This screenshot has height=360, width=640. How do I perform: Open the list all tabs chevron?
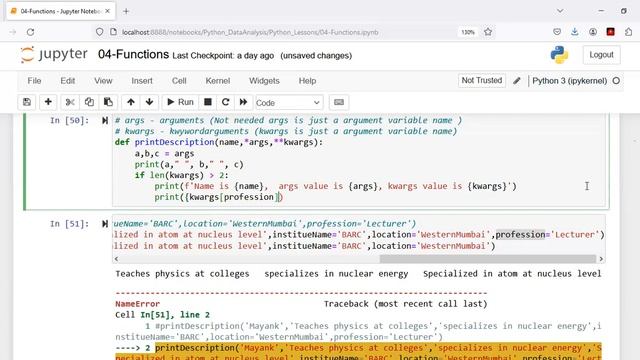pos(560,11)
